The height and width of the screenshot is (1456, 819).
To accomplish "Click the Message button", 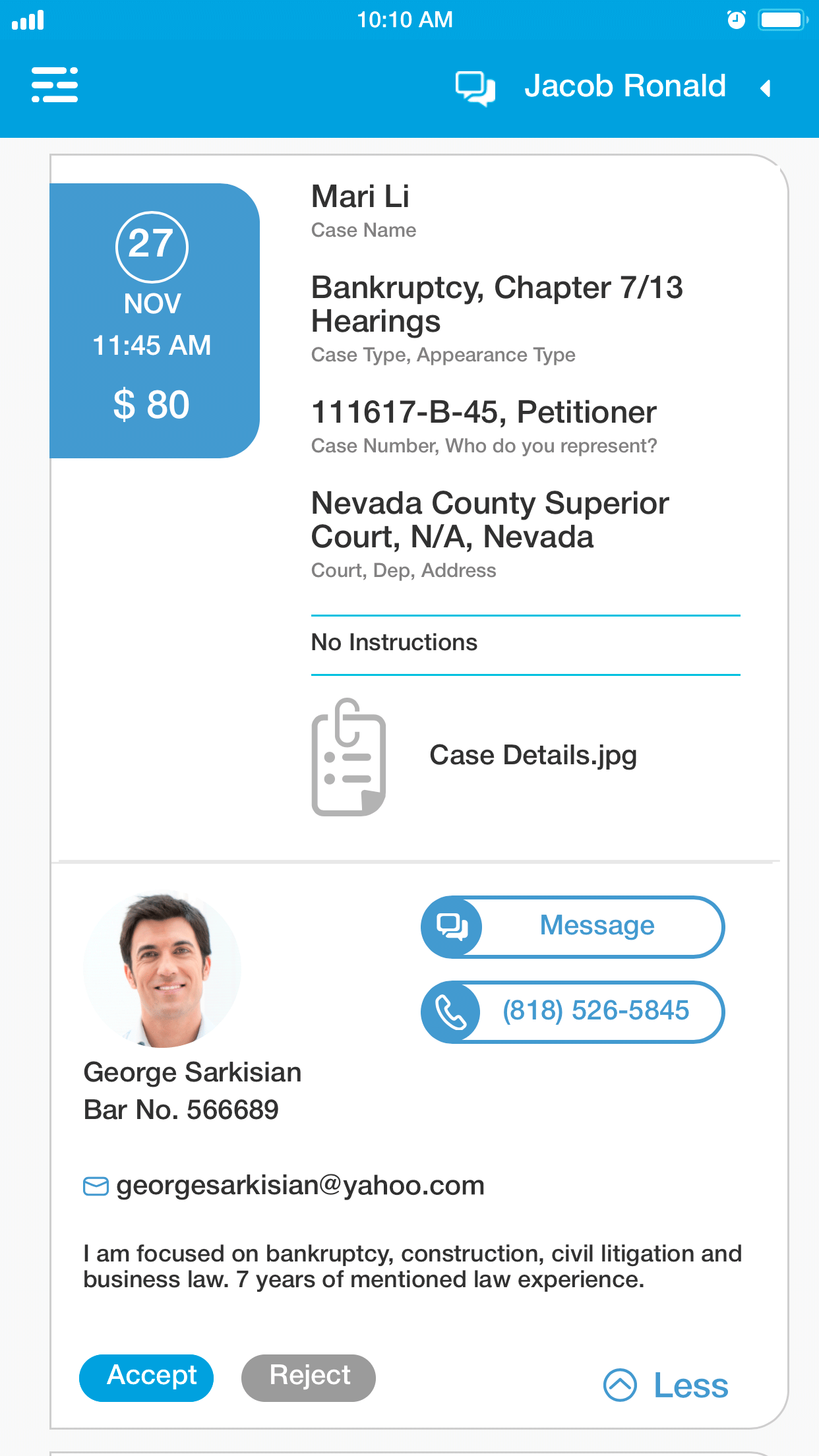I will tap(597, 926).
